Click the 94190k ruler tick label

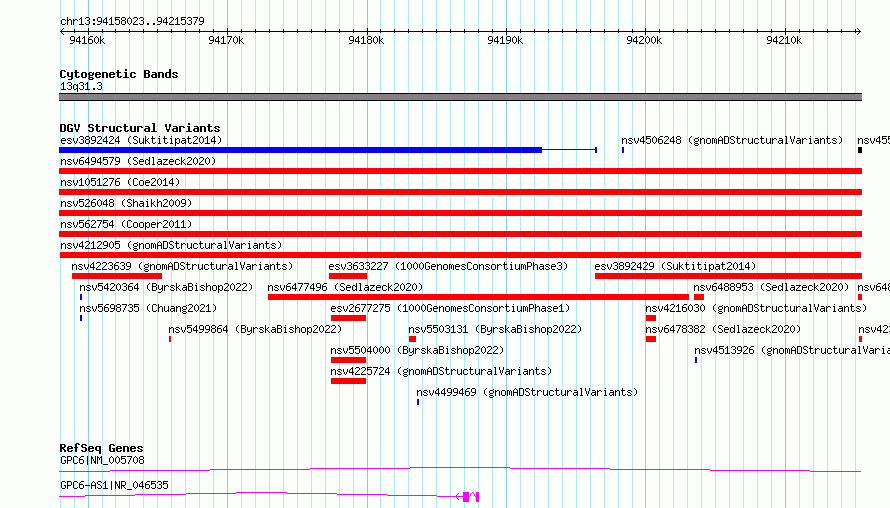pos(505,40)
